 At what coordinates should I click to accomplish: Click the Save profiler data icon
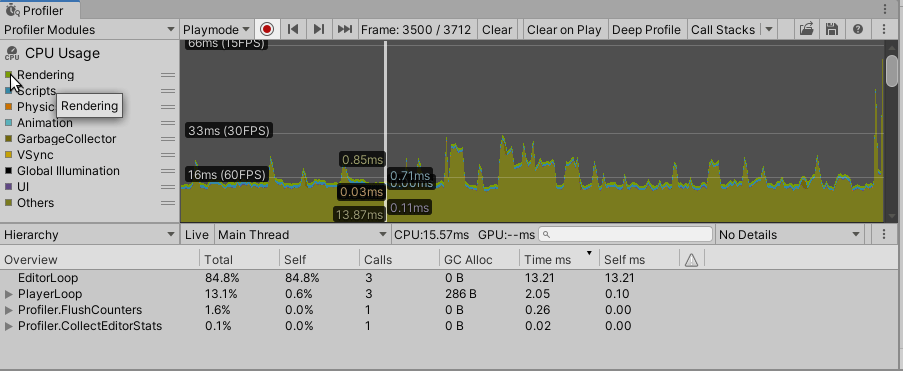tap(831, 29)
